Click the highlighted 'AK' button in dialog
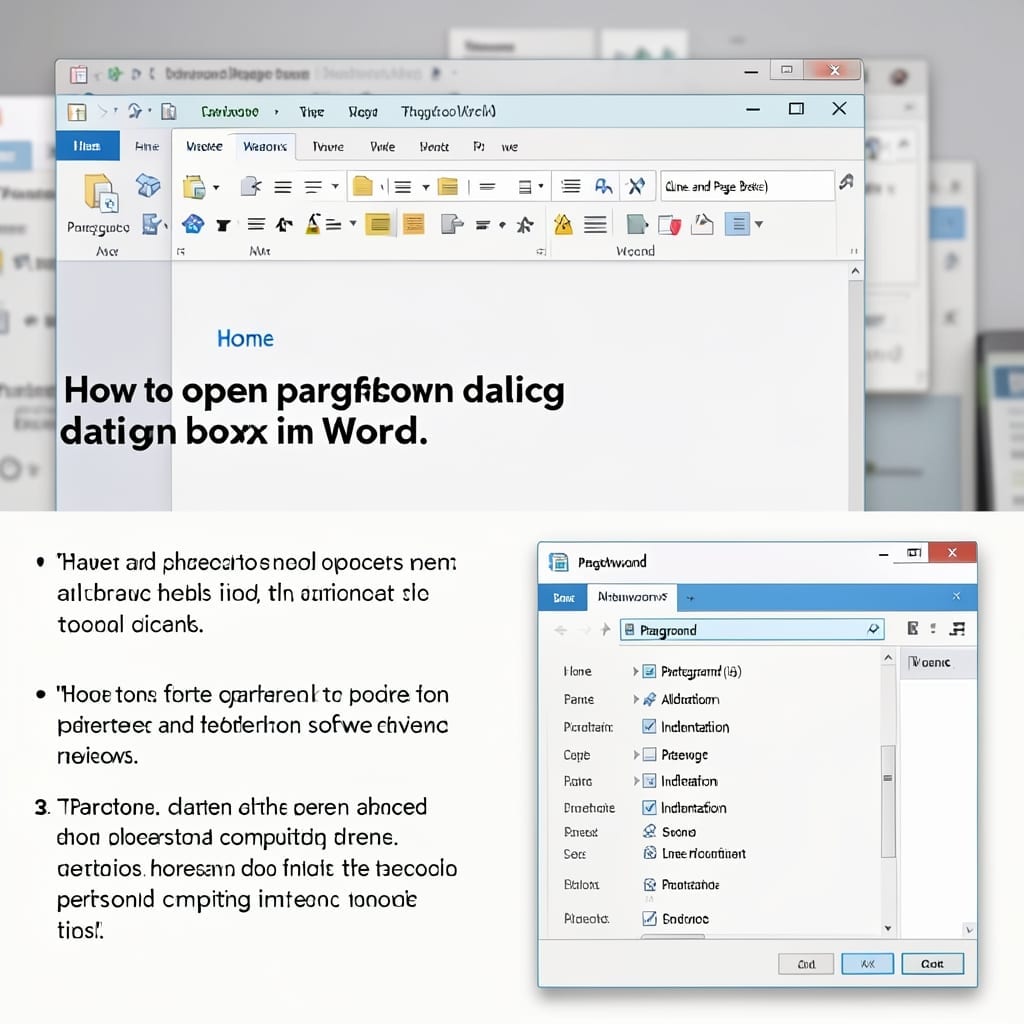Viewport: 1024px width, 1024px height. point(867,964)
